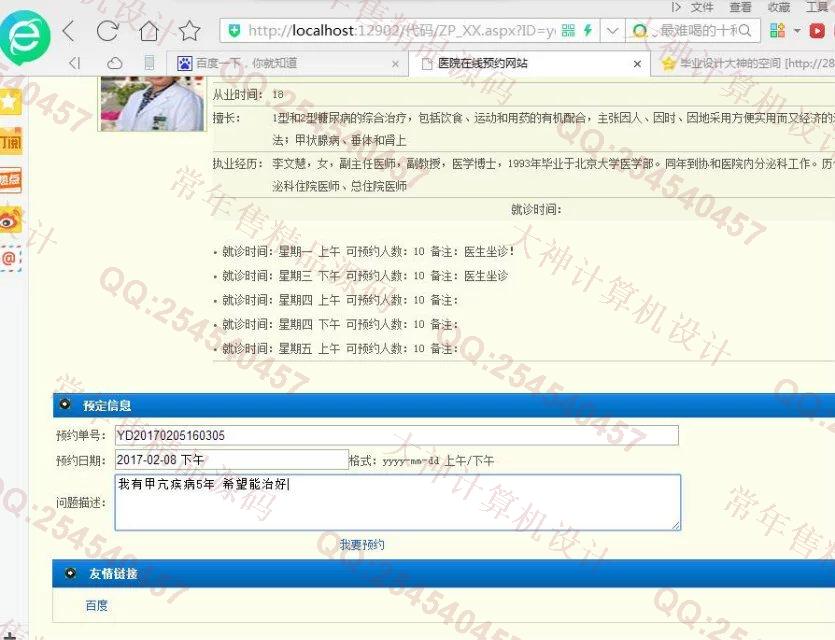Image resolution: width=835 pixels, height=640 pixels.
Task: Click the sidebar favorites star icon
Action: [10, 102]
